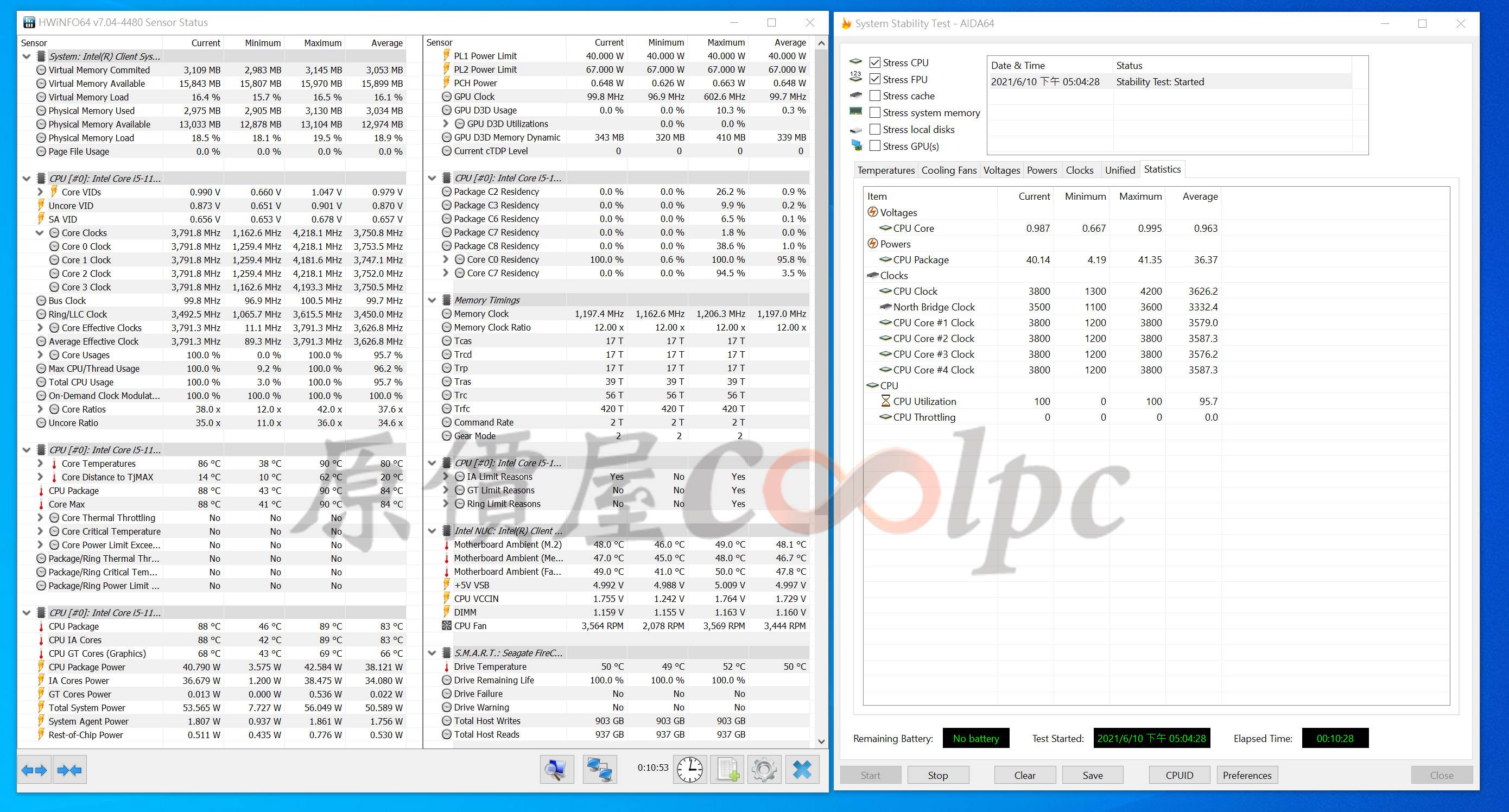Switch to the Clocks tab
Image resolution: width=1509 pixels, height=812 pixels.
point(1079,170)
